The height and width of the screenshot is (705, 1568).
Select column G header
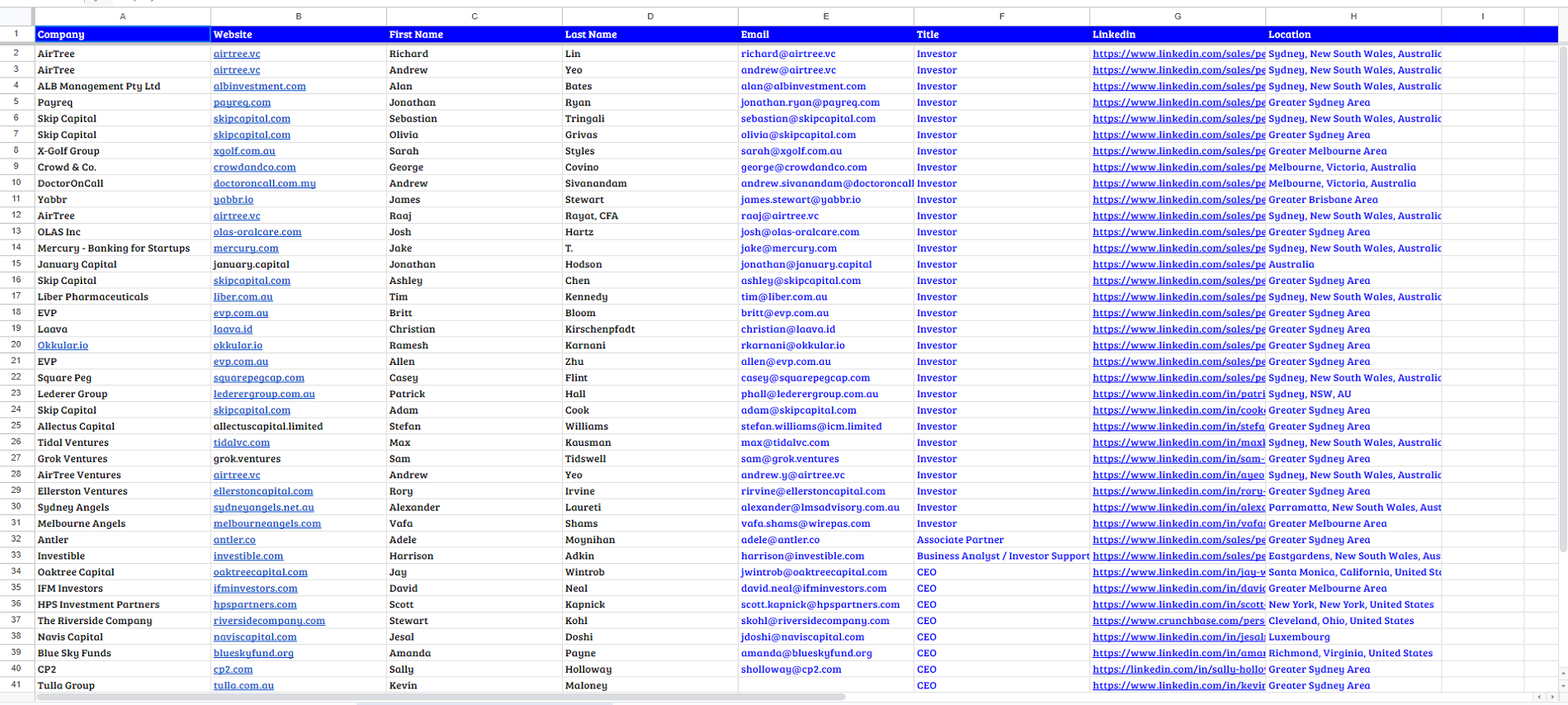(1177, 17)
